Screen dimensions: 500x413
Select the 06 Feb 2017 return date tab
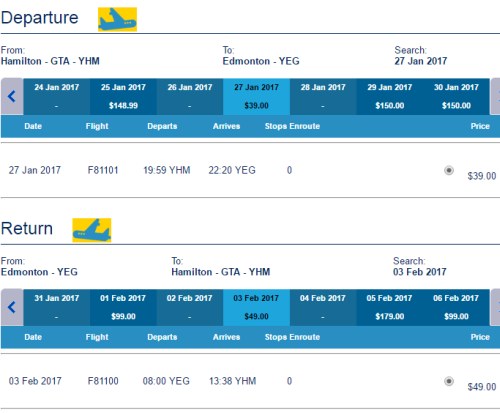[456, 307]
